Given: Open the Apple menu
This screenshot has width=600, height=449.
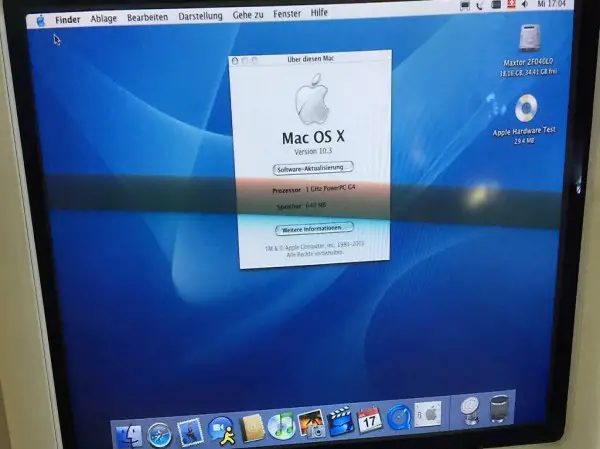Looking at the screenshot, I should pos(40,19).
